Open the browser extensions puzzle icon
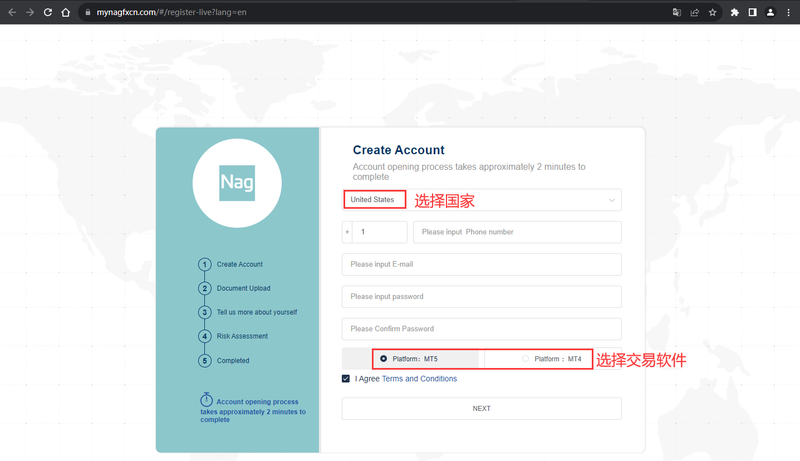Image resolution: width=800 pixels, height=461 pixels. coord(735,12)
